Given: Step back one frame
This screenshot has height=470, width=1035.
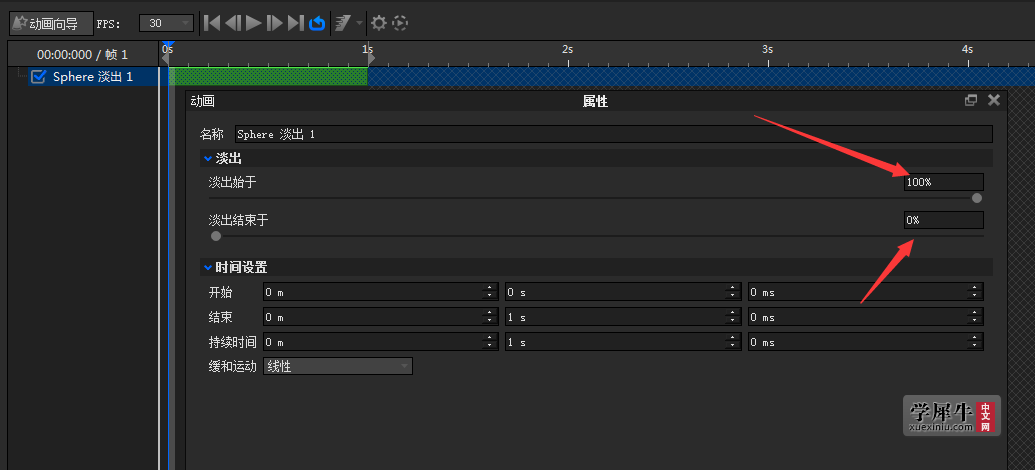Looking at the screenshot, I should (x=232, y=23).
